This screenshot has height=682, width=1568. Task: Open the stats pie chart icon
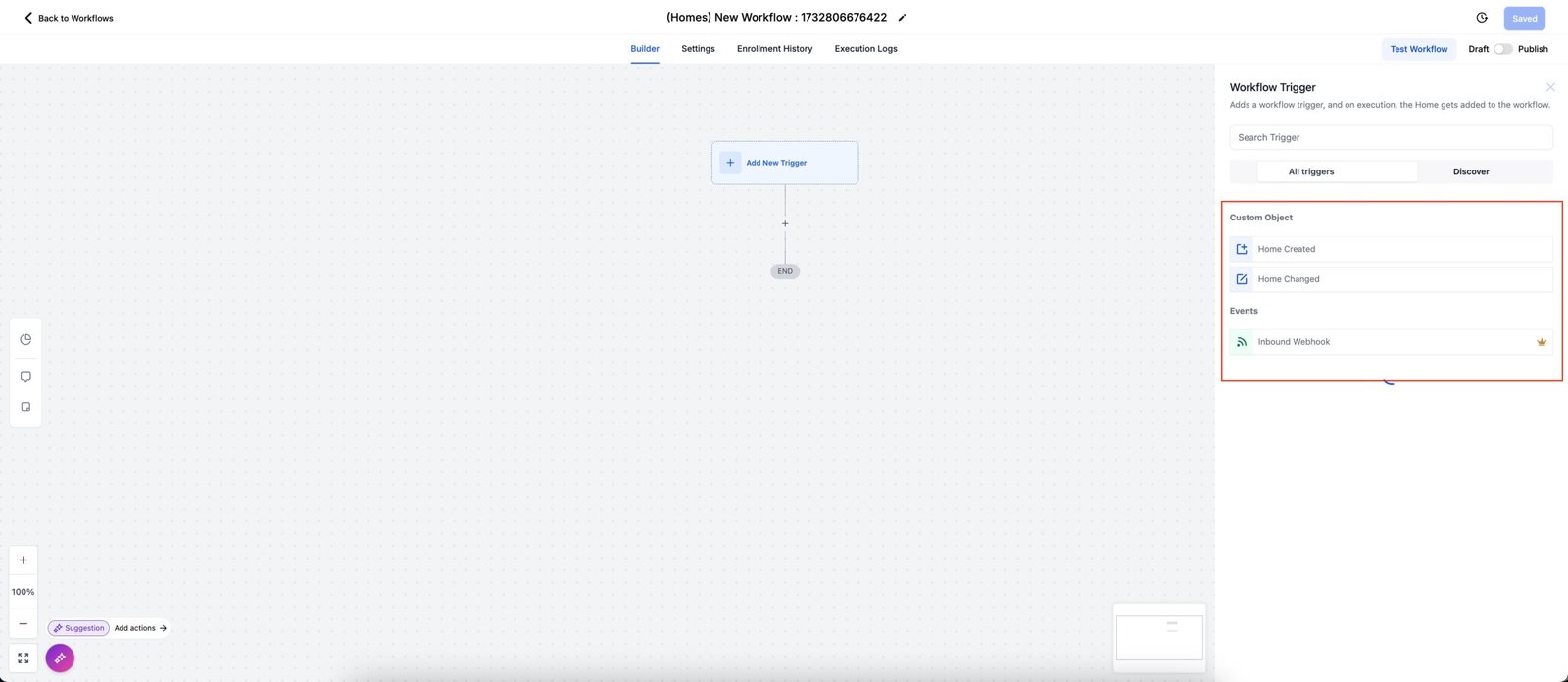point(25,339)
